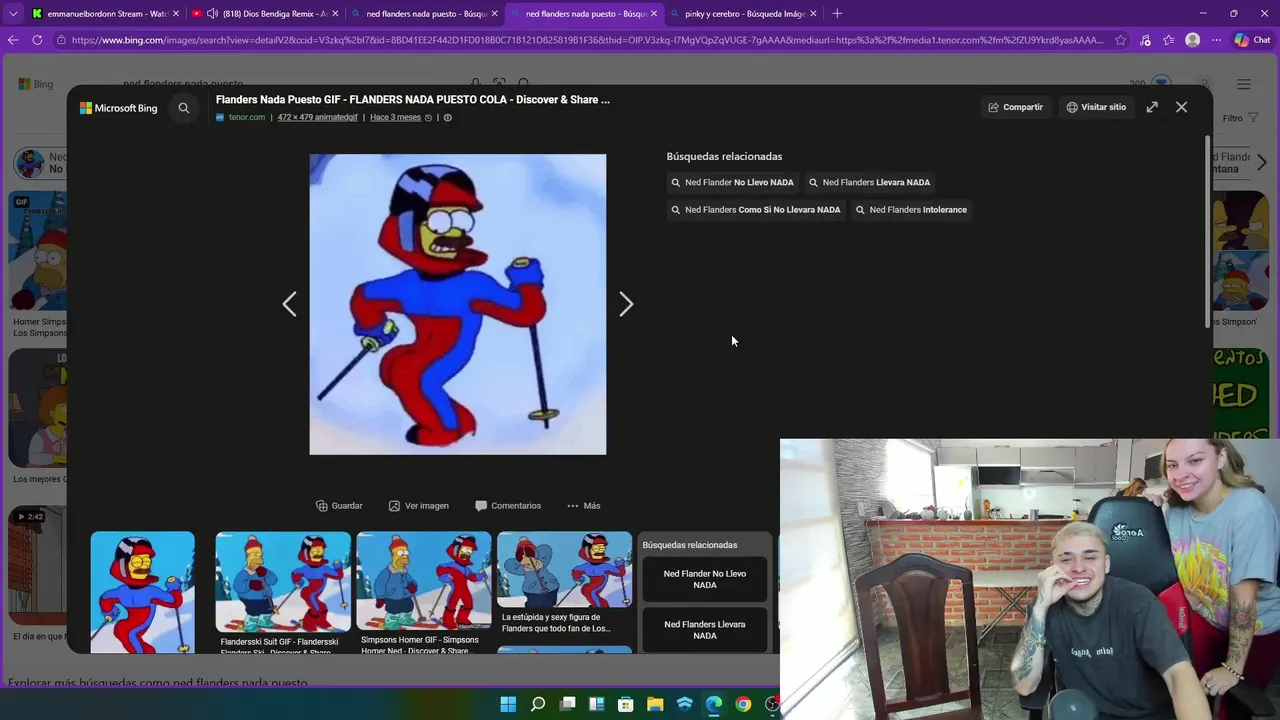Open Widgets icon on taskbar
The width and height of the screenshot is (1280, 720).
[596, 704]
